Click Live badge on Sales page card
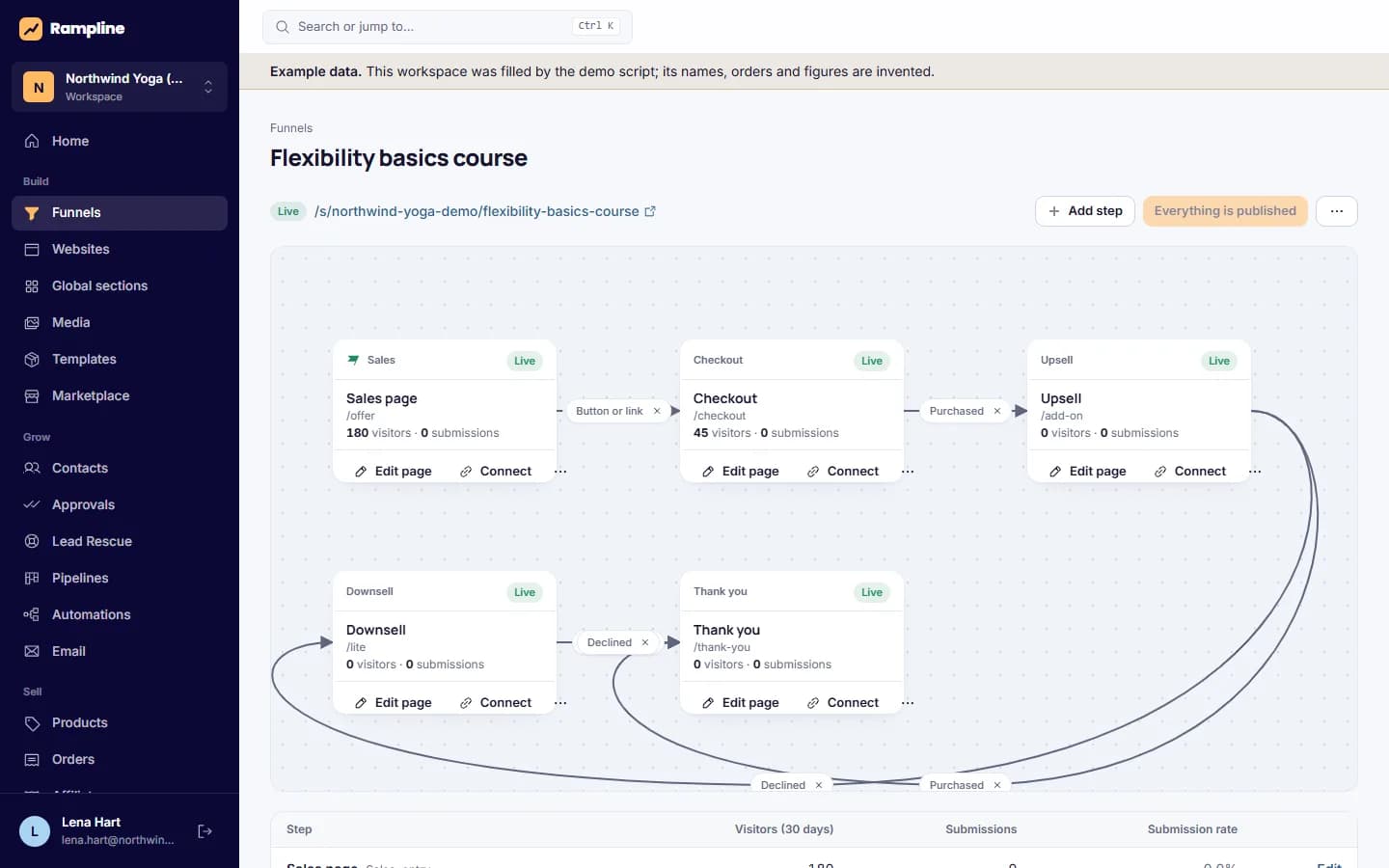Image resolution: width=1389 pixels, height=868 pixels. pos(525,361)
